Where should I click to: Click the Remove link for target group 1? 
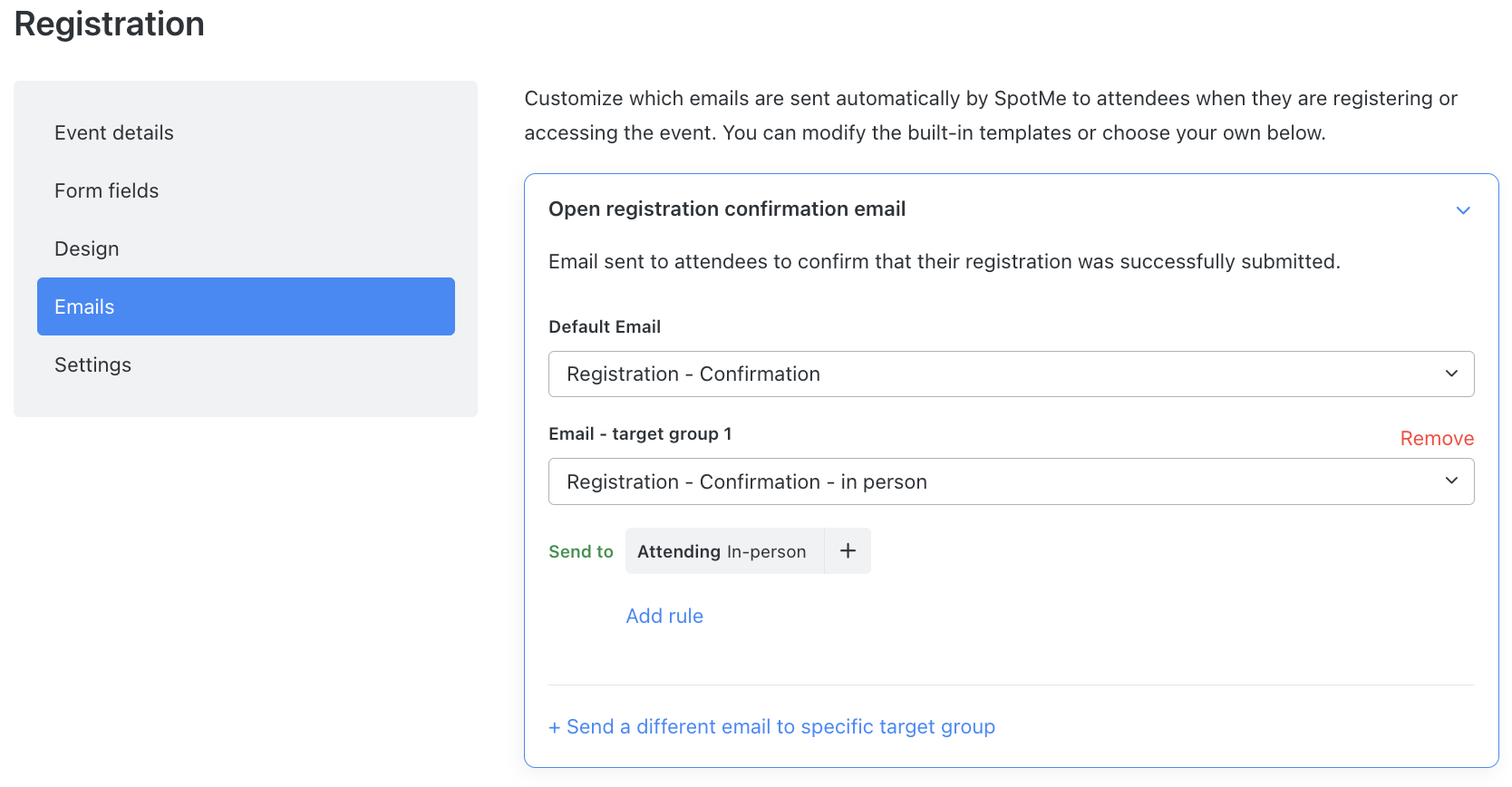click(1437, 438)
